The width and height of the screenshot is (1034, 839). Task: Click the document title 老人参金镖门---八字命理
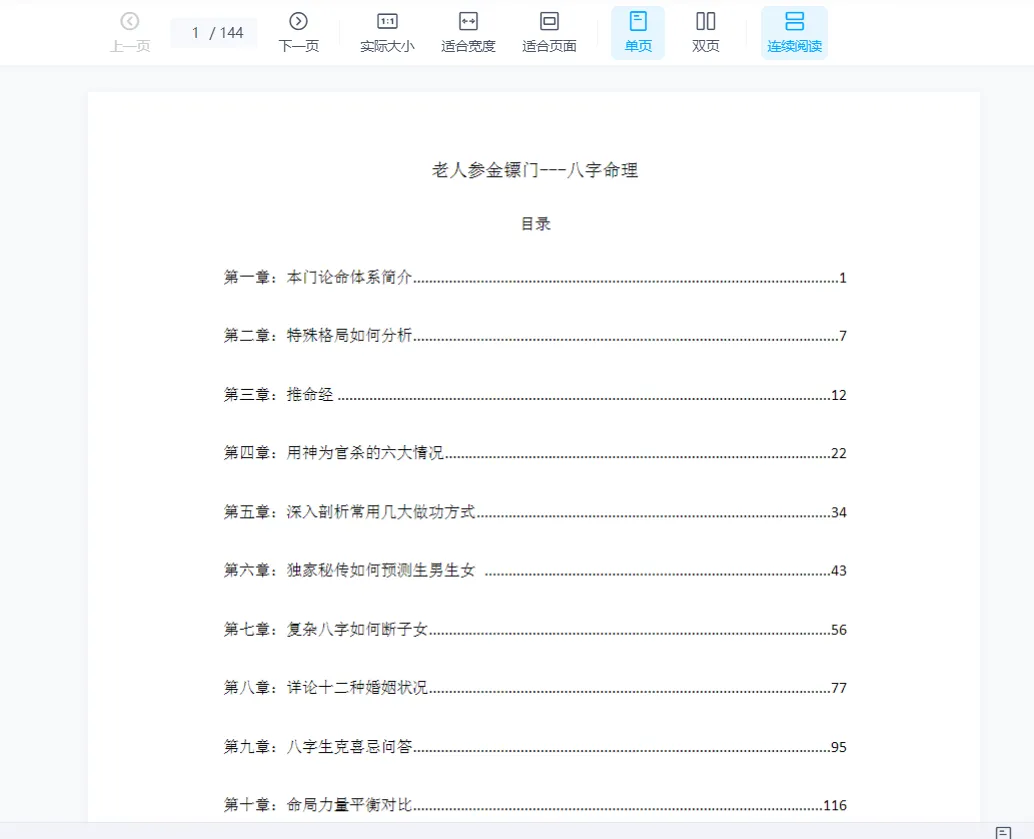(x=535, y=170)
